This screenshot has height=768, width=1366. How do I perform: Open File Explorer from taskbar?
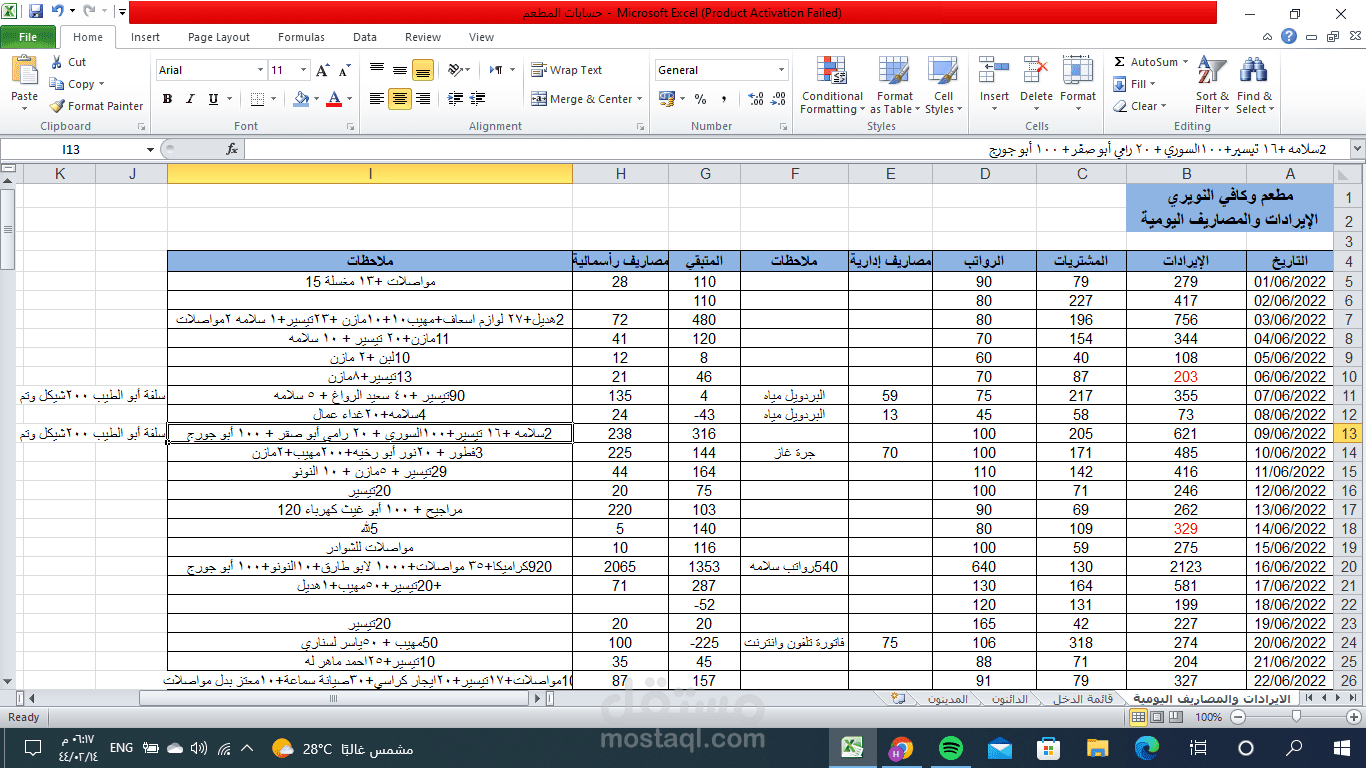click(x=1098, y=748)
